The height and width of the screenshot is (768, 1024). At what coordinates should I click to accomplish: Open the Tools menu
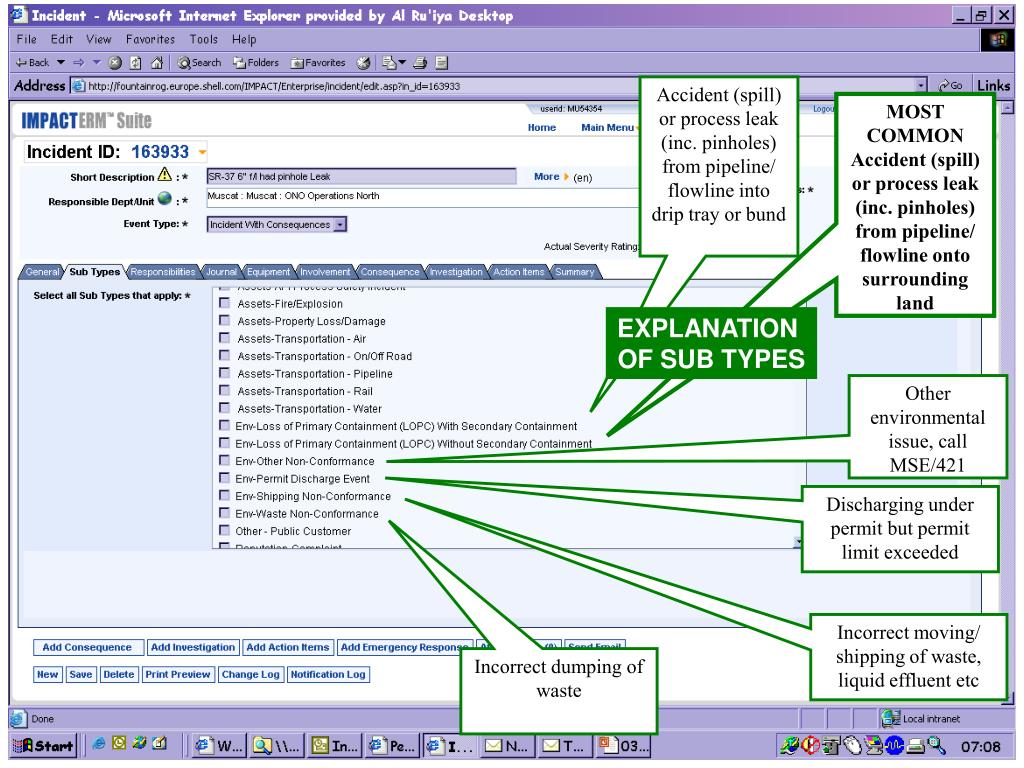[204, 39]
